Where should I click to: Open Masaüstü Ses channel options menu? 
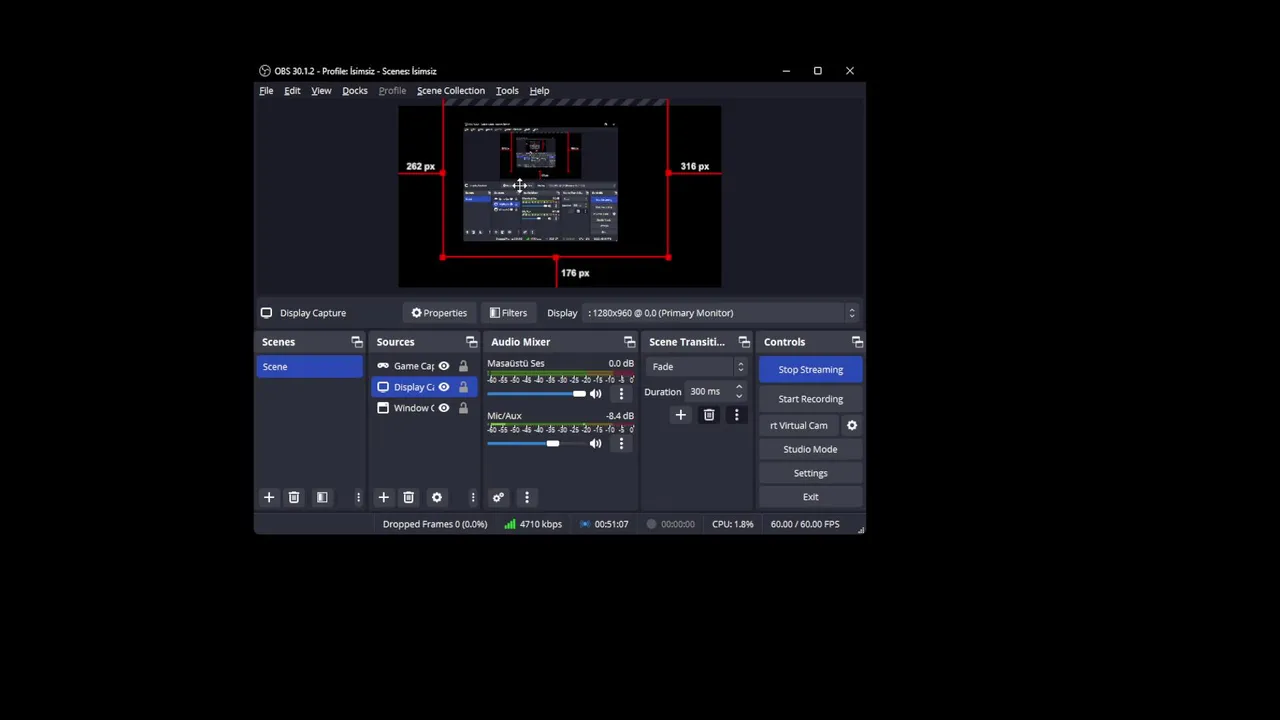coord(621,393)
